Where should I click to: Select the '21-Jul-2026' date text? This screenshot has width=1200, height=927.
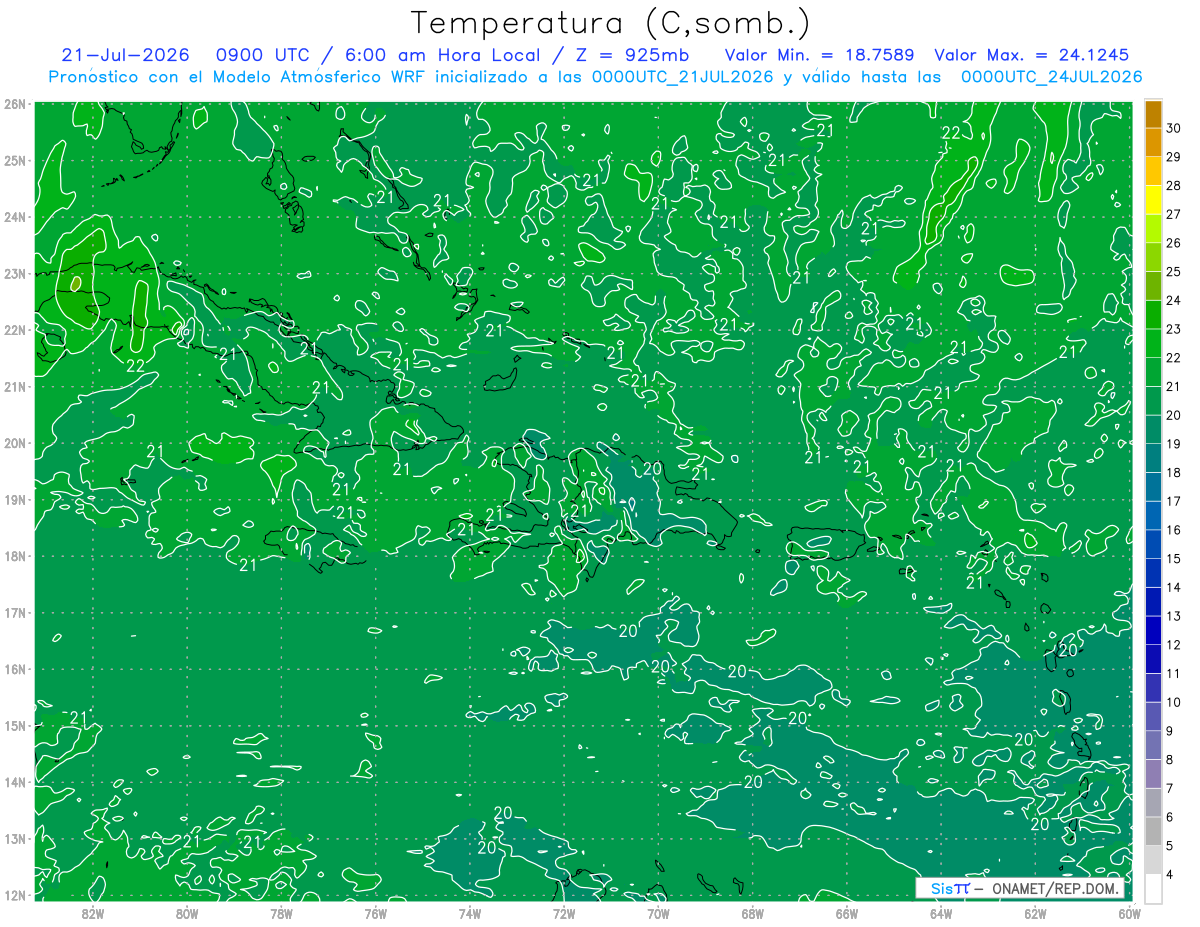125,55
